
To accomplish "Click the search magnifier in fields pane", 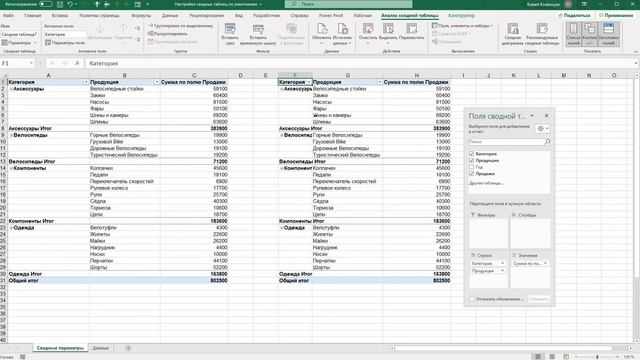I will (x=547, y=142).
